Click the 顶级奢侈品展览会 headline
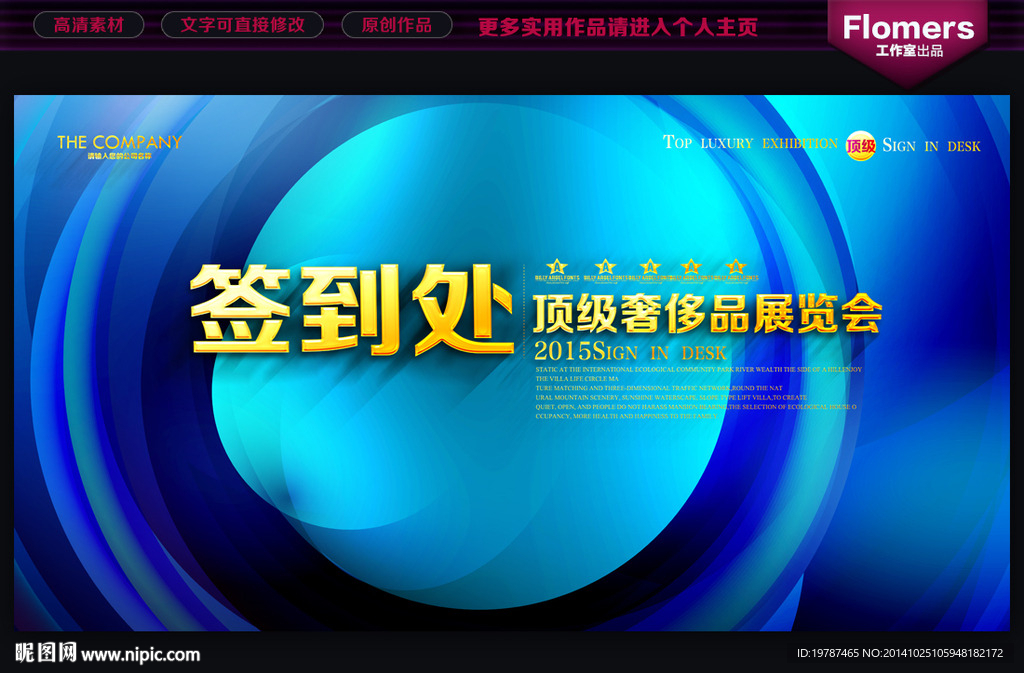The image size is (1024, 673). click(708, 313)
